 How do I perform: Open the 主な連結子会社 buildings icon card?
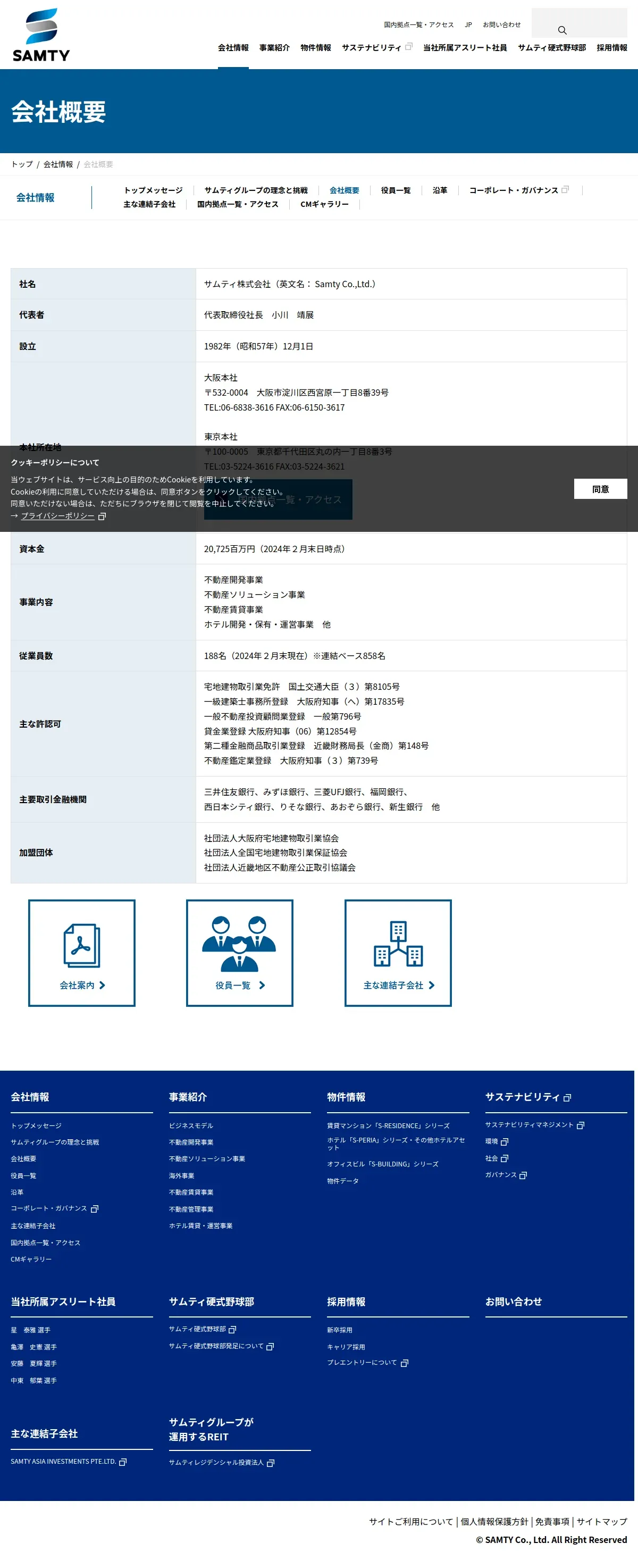398,953
